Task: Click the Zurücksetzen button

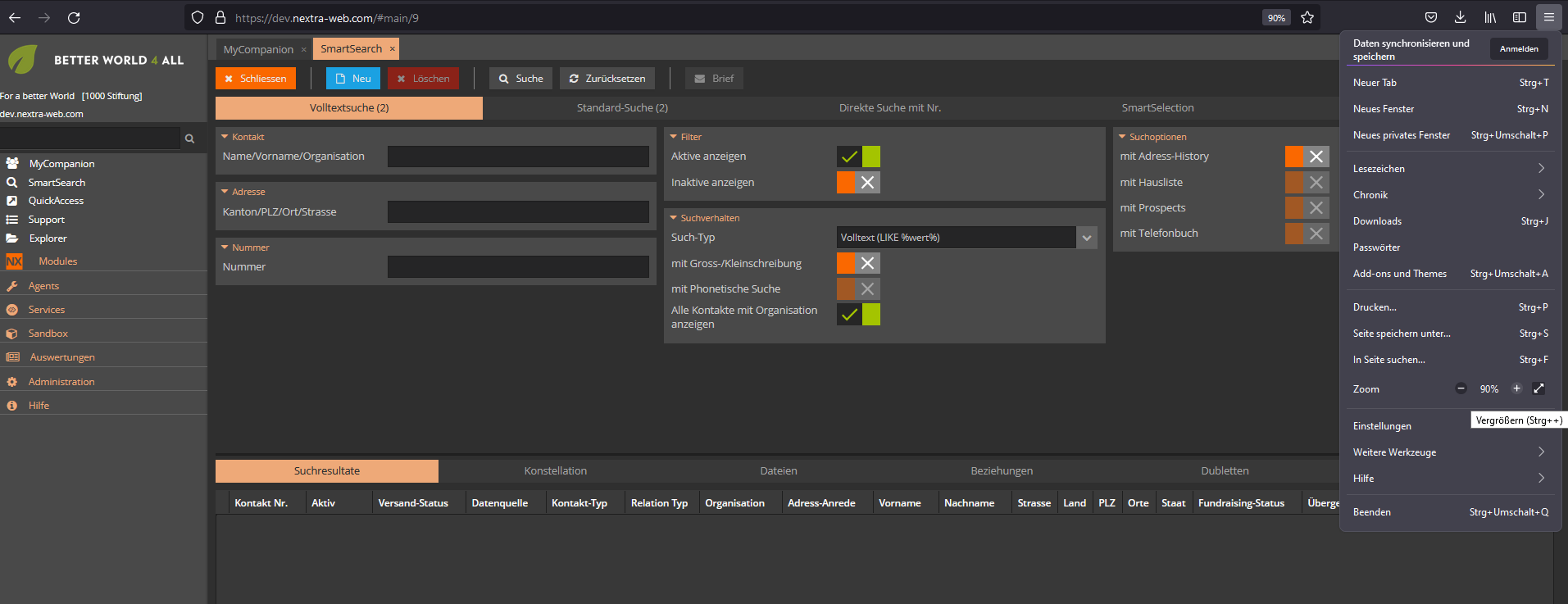Action: click(607, 79)
